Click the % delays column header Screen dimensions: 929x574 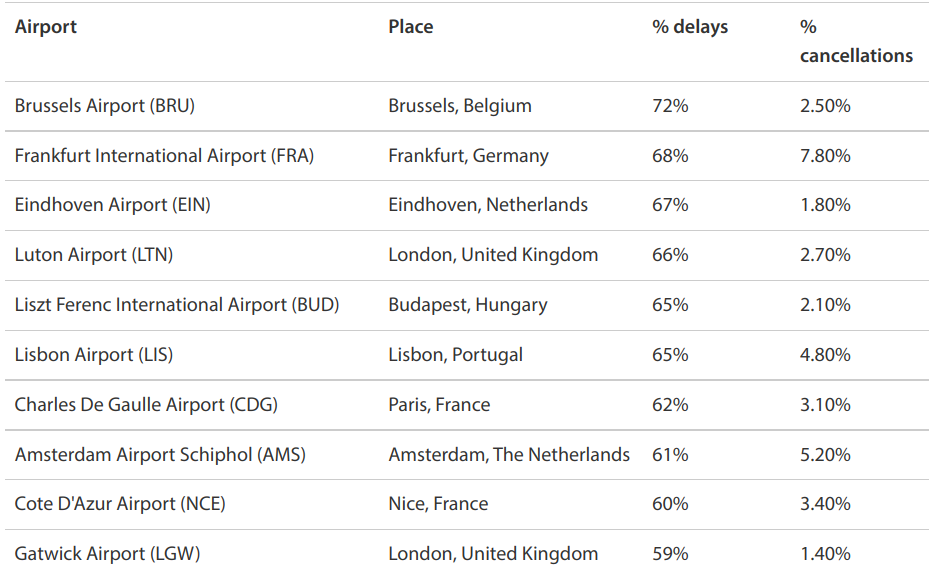[x=690, y=27]
